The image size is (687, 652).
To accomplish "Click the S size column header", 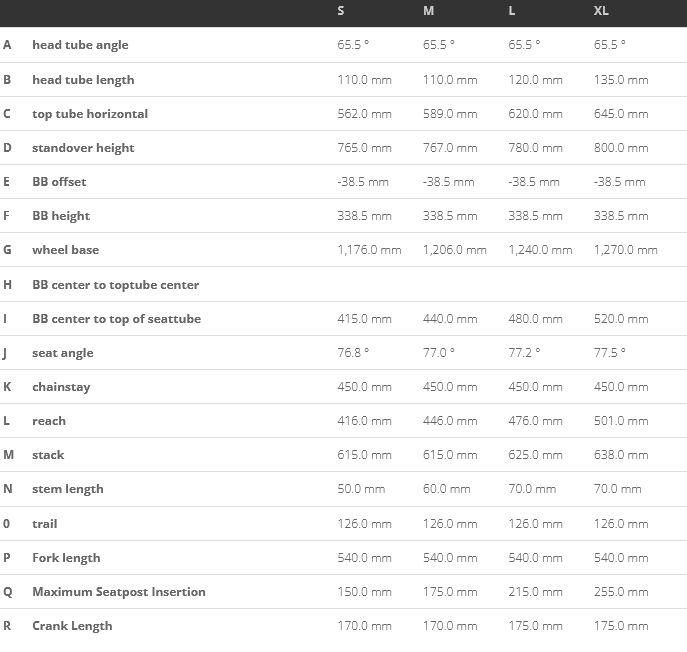I will [342, 11].
